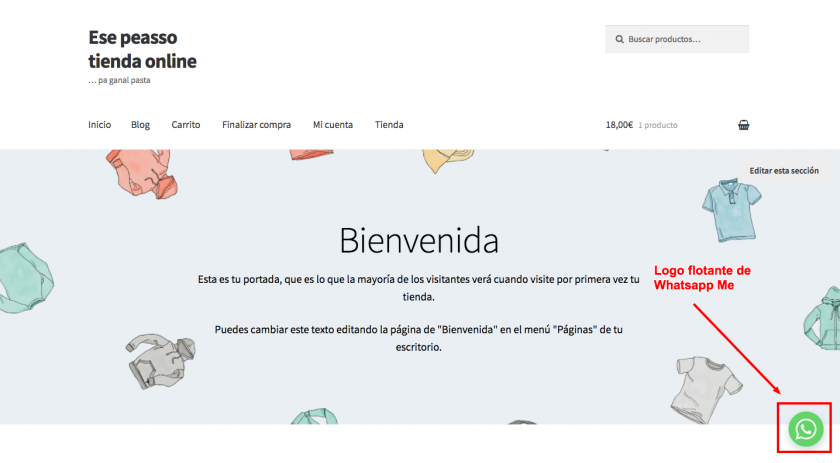Viewport: 840px width, 463px height.
Task: Go to the Inicio menu item
Action: (x=99, y=125)
